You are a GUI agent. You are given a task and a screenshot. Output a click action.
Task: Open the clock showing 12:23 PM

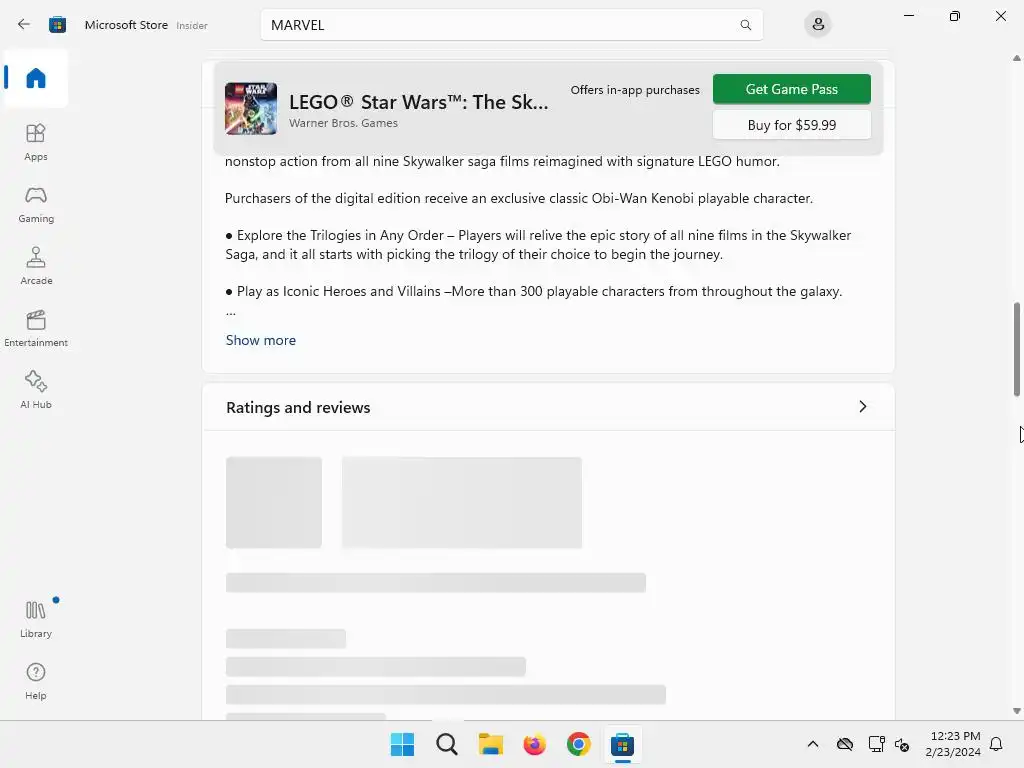point(953,744)
